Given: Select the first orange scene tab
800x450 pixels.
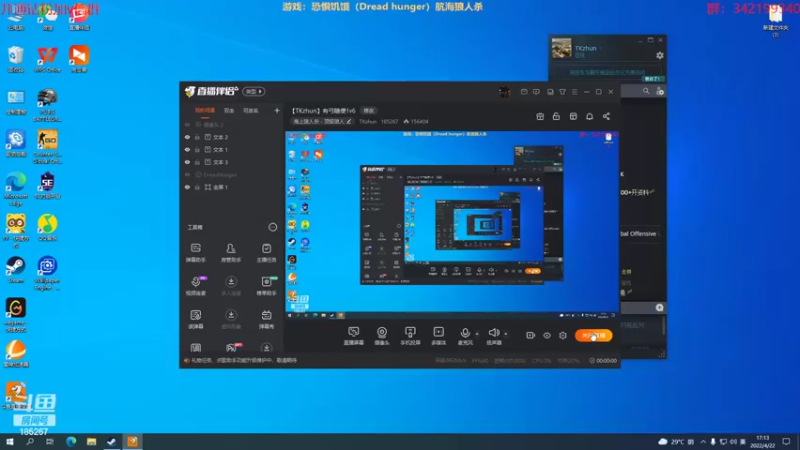Looking at the screenshot, I should pos(205,111).
